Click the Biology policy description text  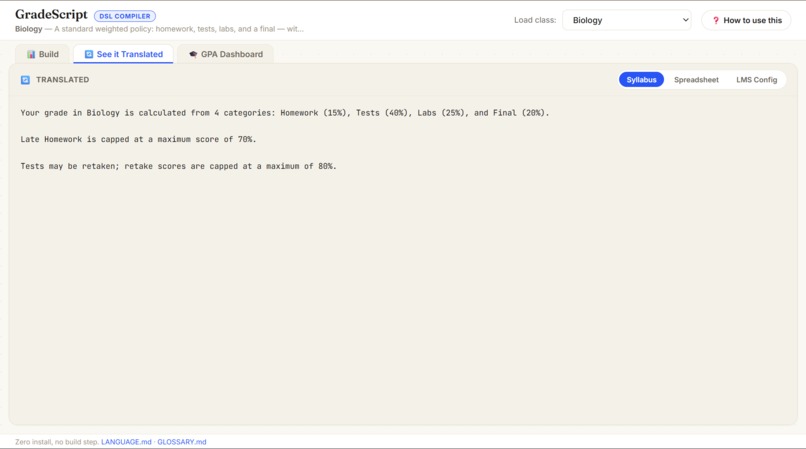pos(159,29)
